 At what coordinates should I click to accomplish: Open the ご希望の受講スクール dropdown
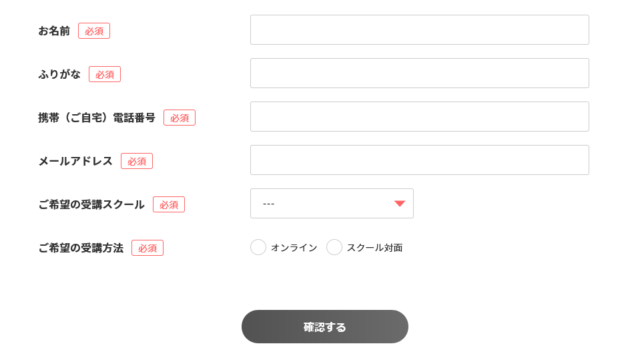[x=332, y=203]
